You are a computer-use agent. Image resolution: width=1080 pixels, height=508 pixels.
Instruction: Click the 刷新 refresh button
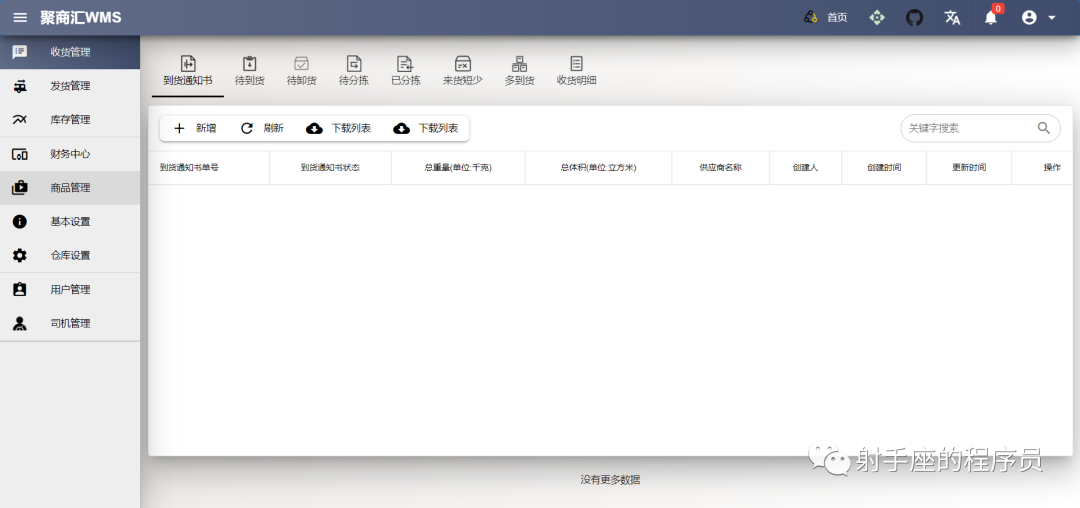(x=262, y=128)
